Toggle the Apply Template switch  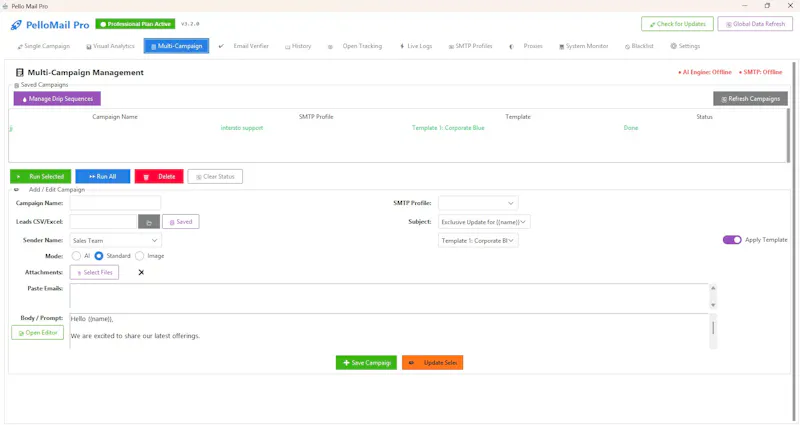(732, 240)
